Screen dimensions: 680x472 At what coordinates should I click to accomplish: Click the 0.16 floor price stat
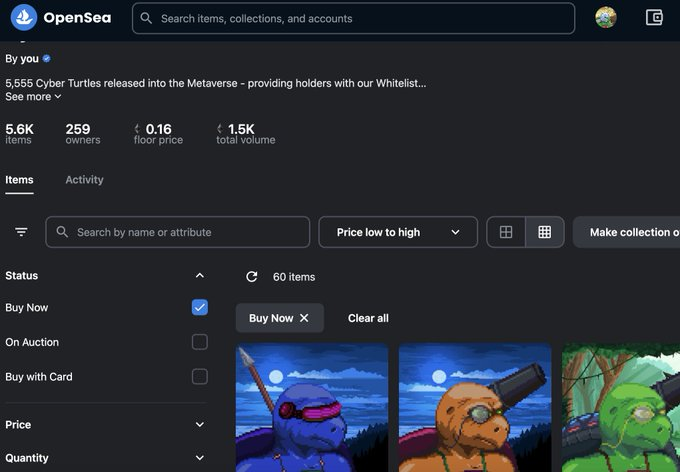158,134
